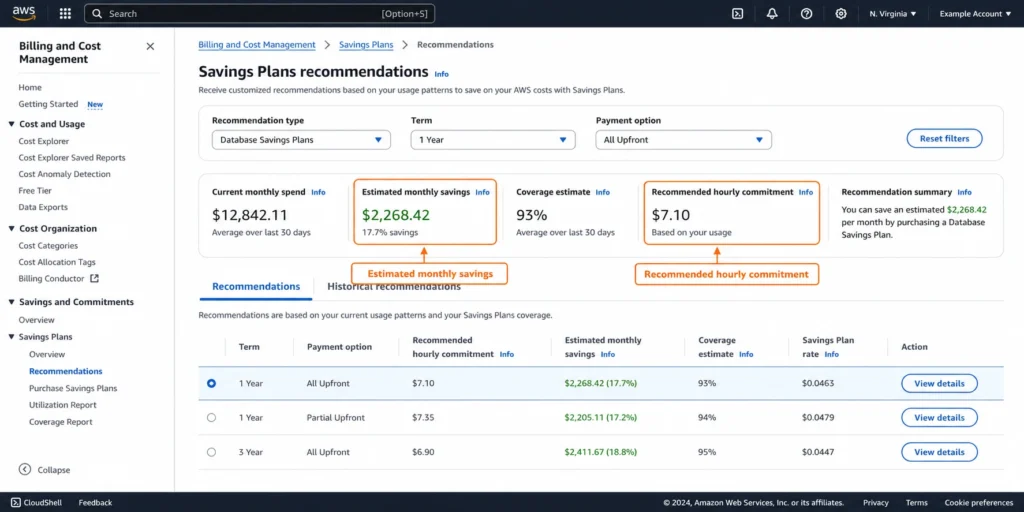Open the Example Account menu
Image resolution: width=1024 pixels, height=512 pixels.
(975, 14)
